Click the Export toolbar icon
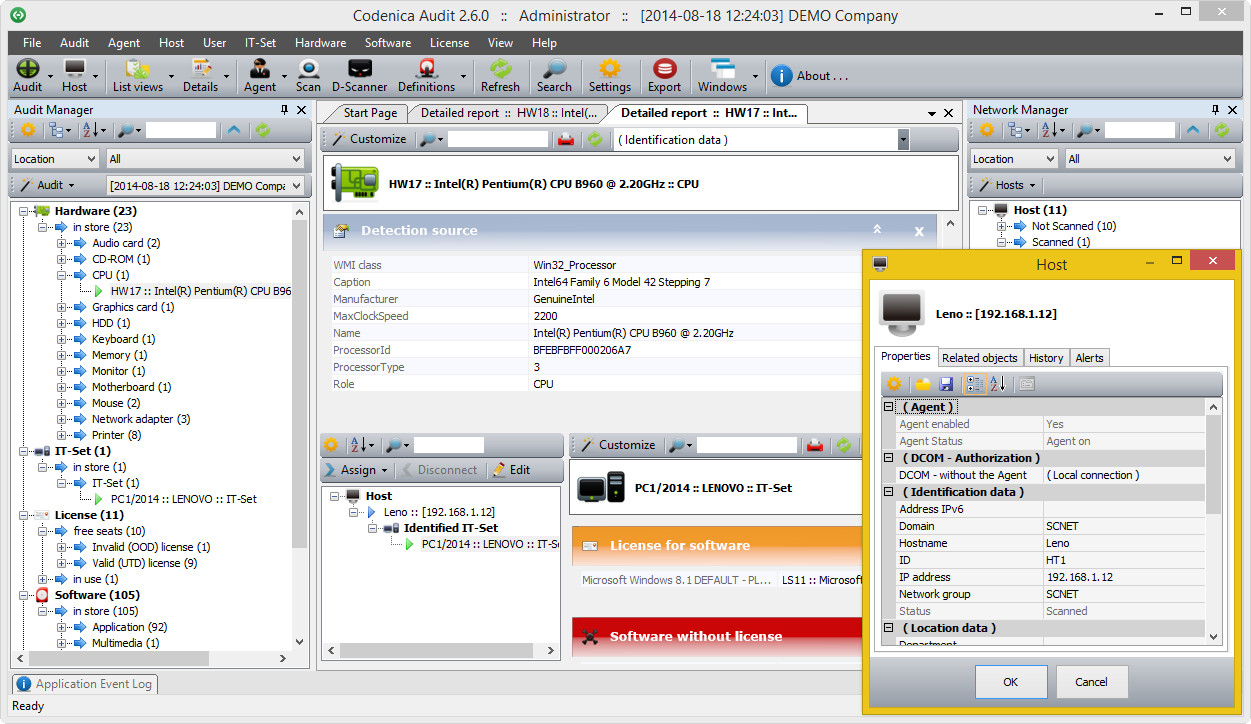 point(664,76)
